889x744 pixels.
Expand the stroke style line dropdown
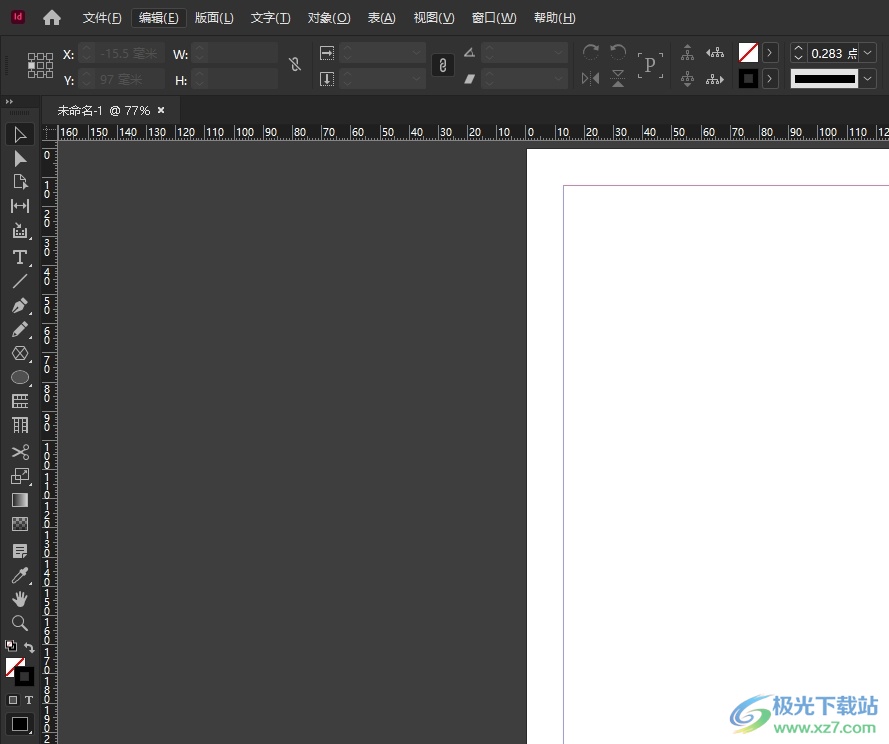867,79
